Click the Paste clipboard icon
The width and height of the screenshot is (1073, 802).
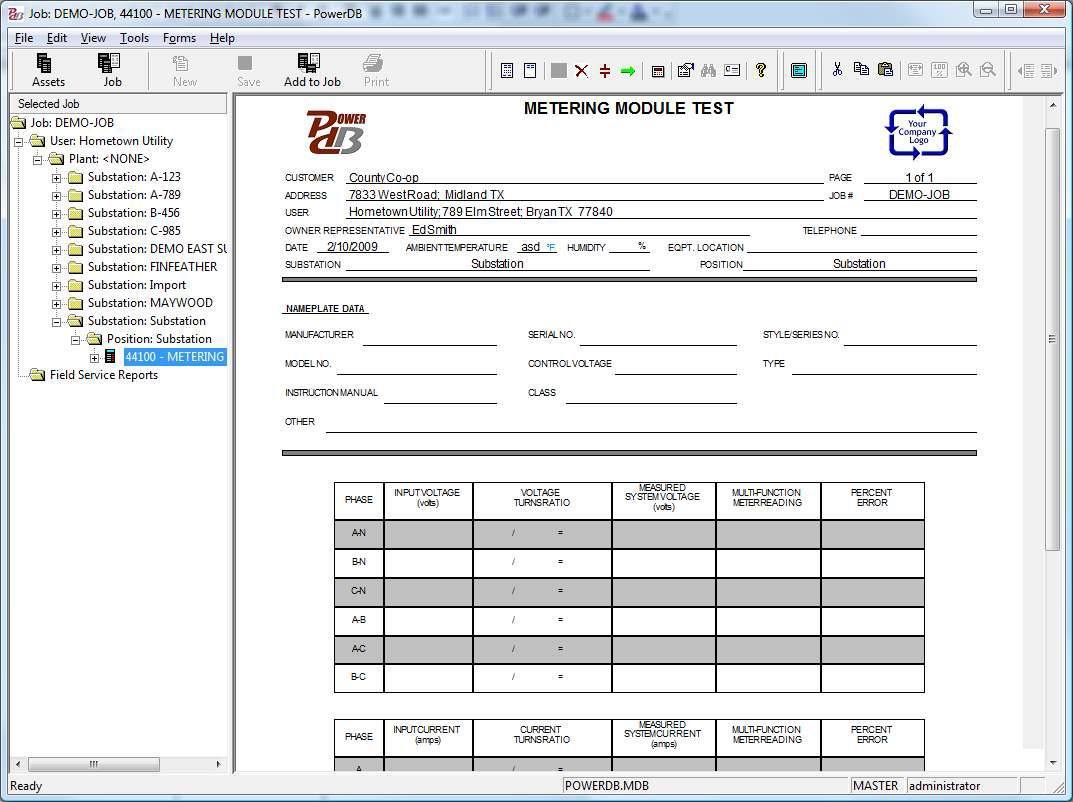(x=885, y=70)
